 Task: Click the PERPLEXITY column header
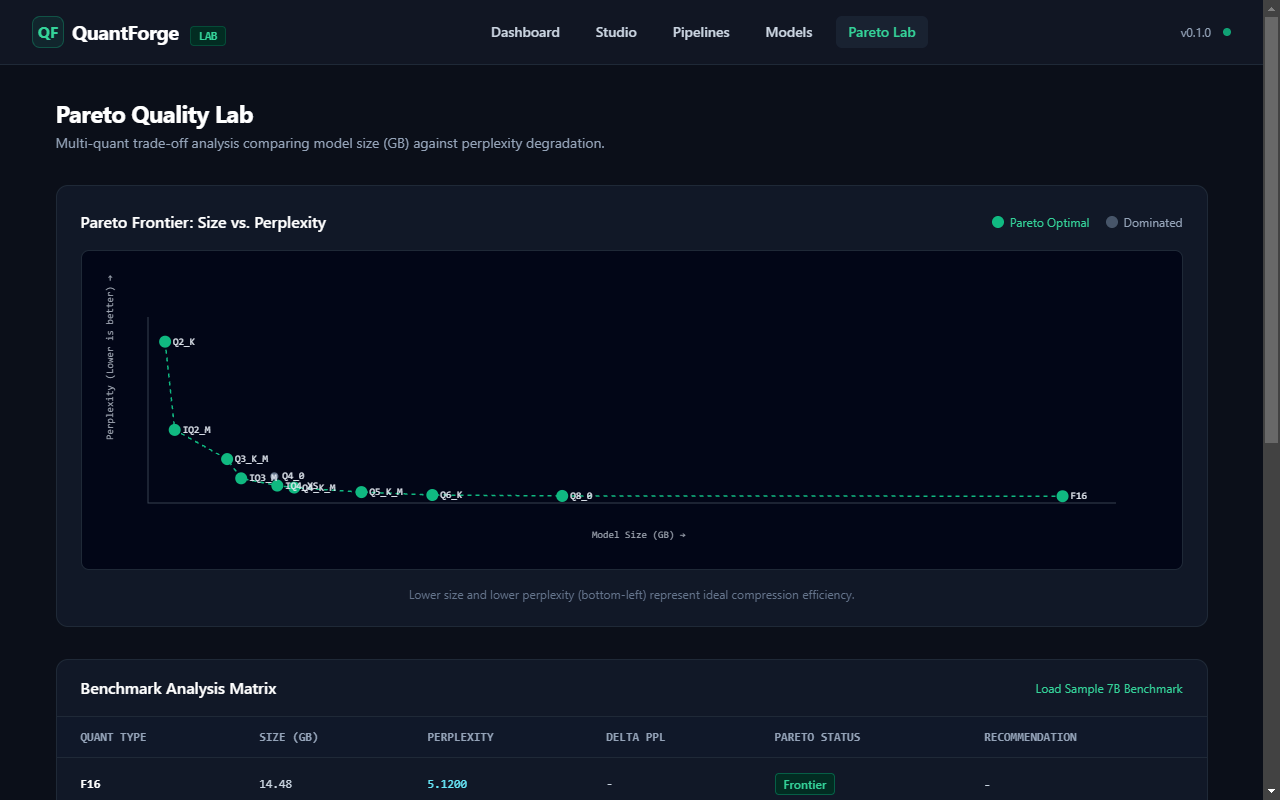[460, 737]
